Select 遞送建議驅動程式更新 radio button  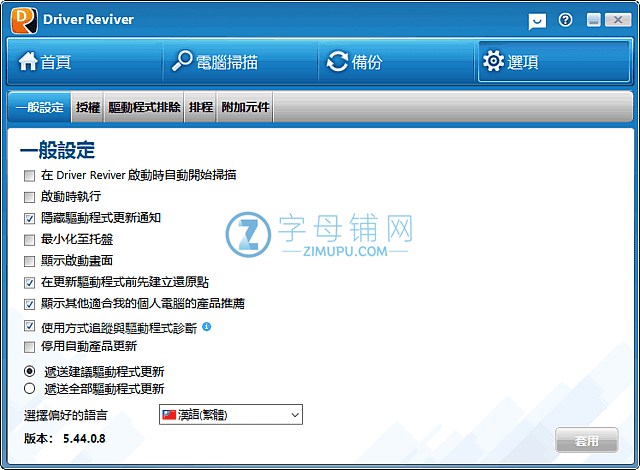point(29,371)
